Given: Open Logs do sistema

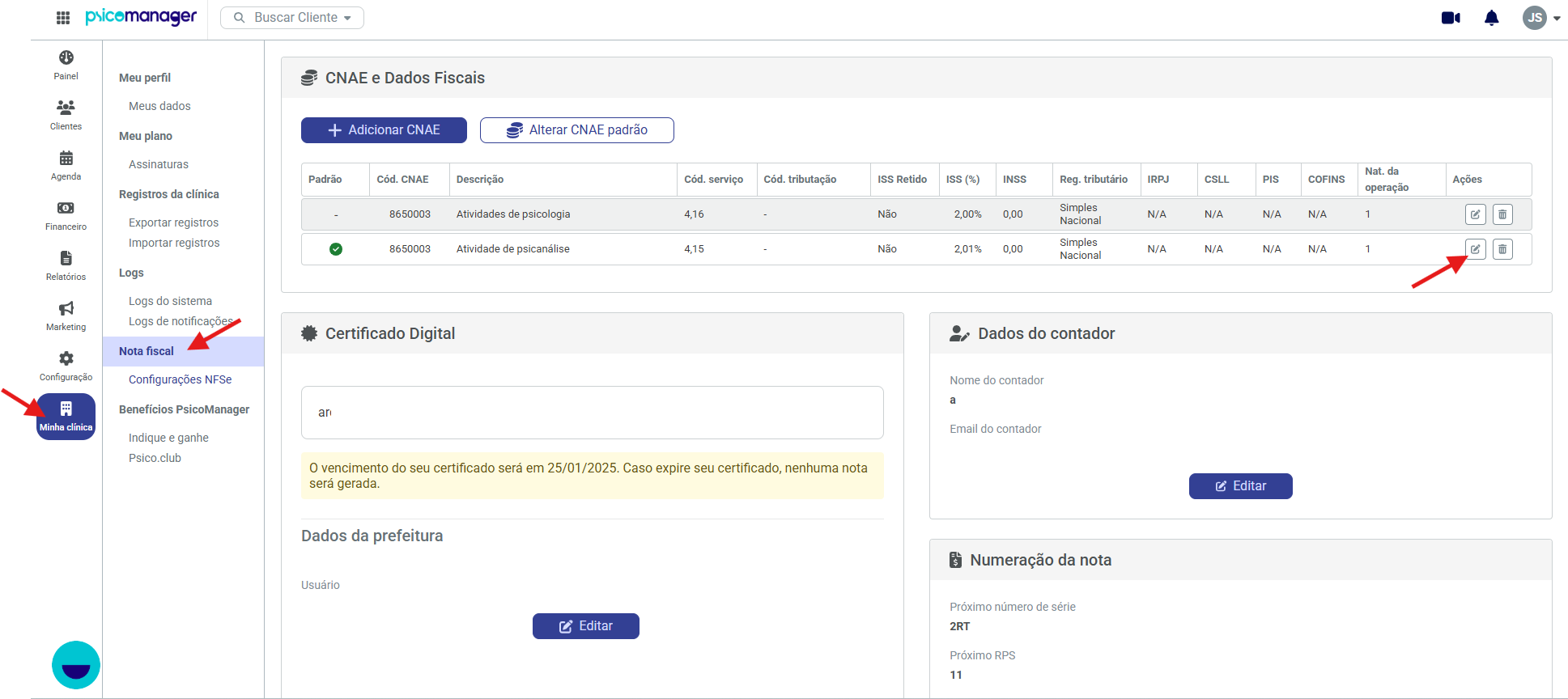Looking at the screenshot, I should point(170,301).
